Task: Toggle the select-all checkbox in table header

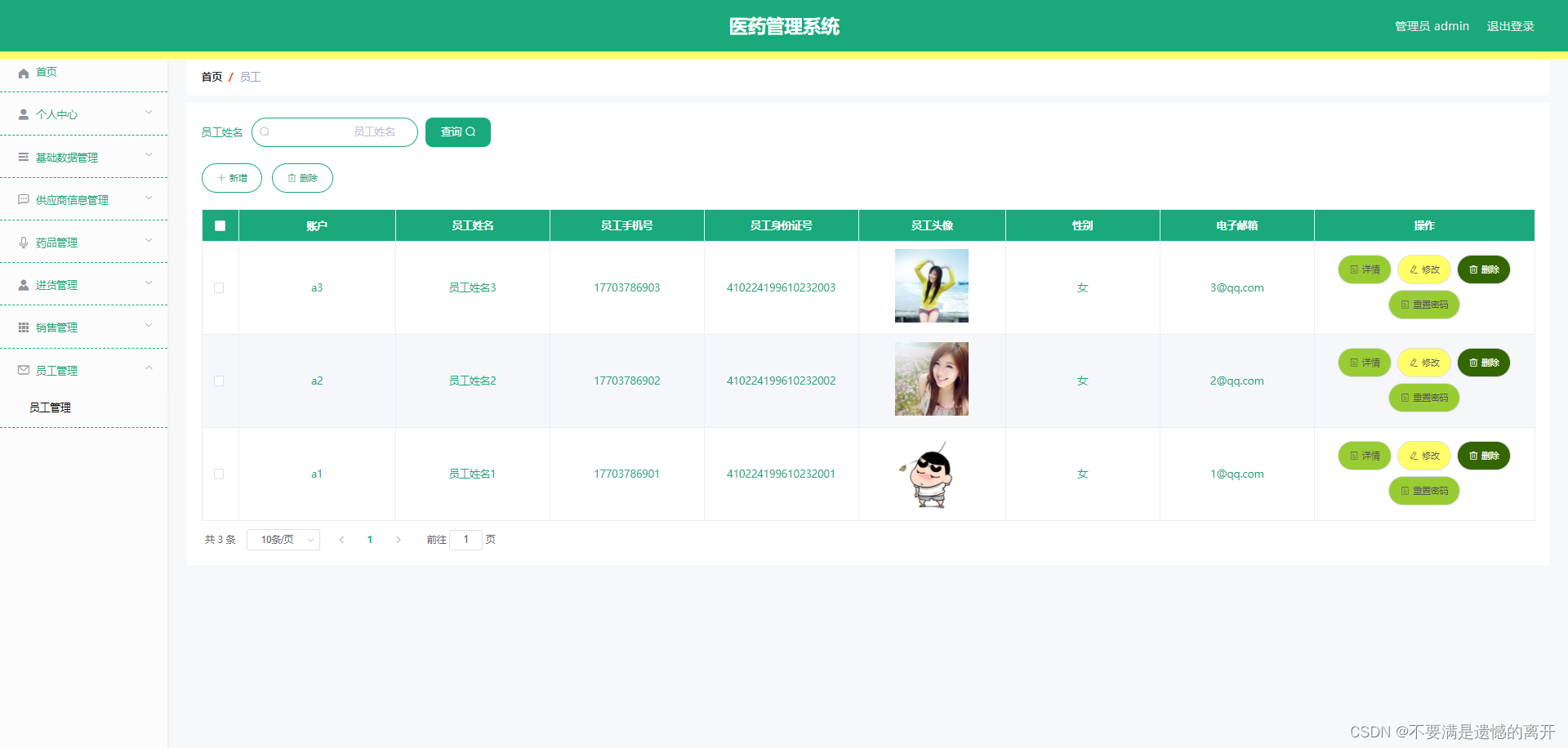Action: [x=219, y=225]
